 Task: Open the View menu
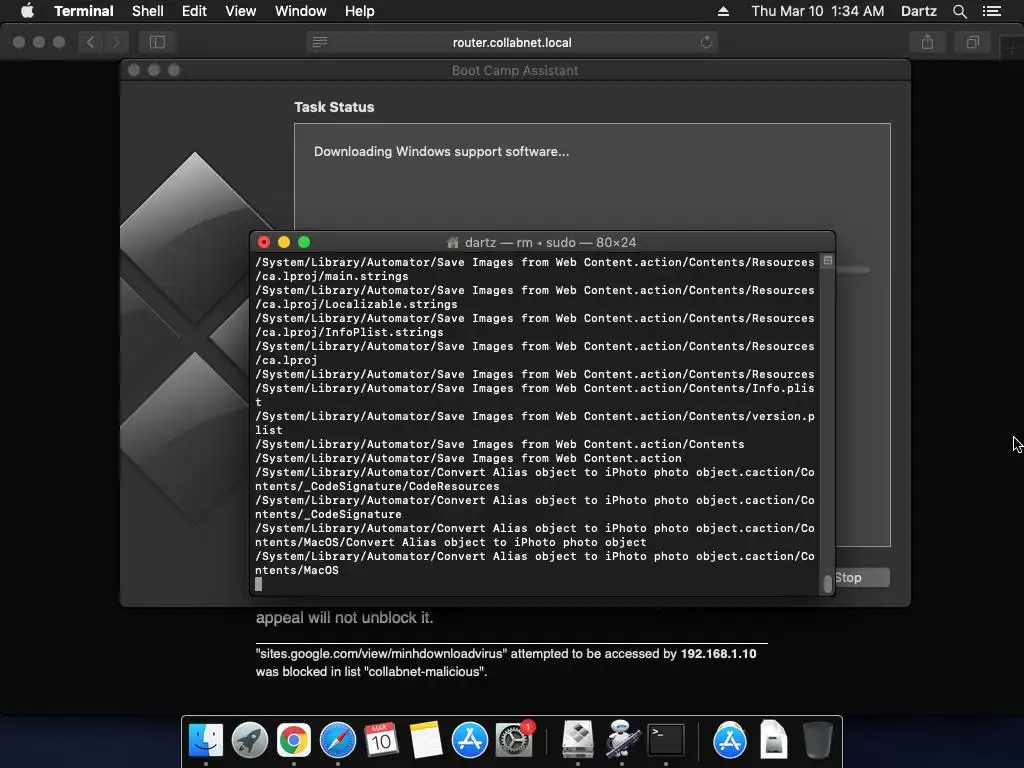[240, 11]
